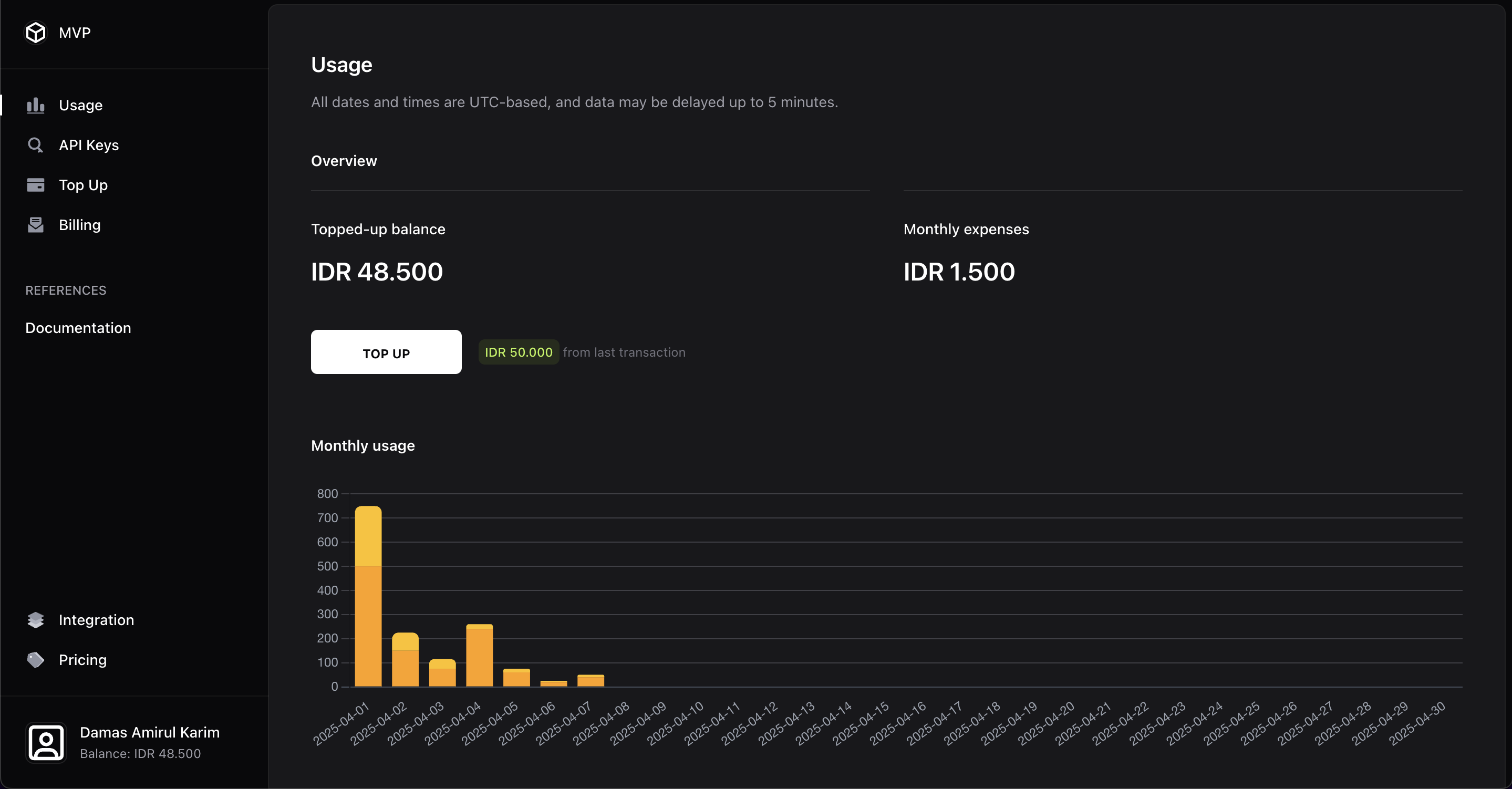
Task: Click the Usage bar chart icon
Action: 35,106
